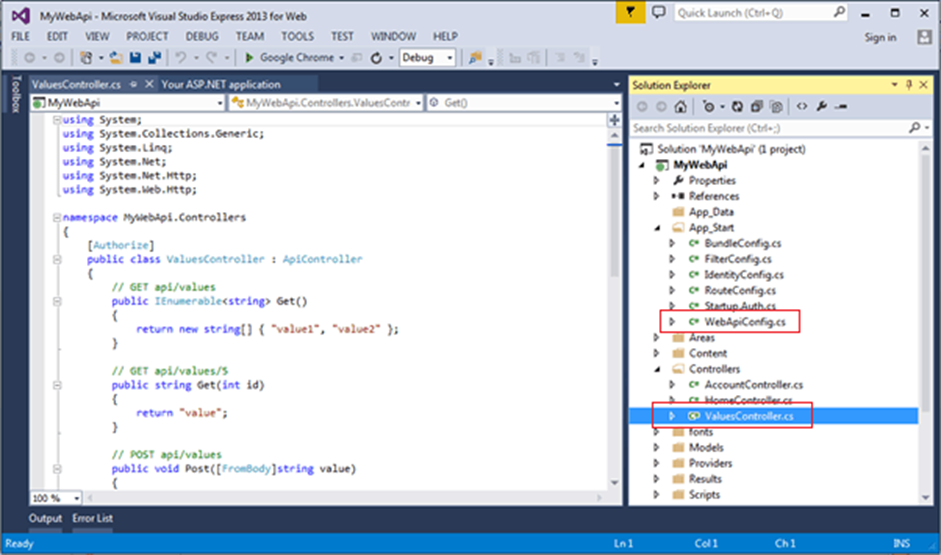This screenshot has height=555, width=941.
Task: Click the Pending Changes Filter clock icon
Action: [x=709, y=106]
